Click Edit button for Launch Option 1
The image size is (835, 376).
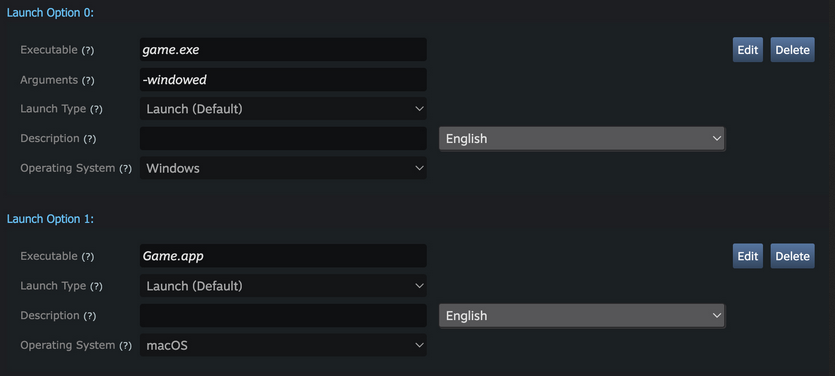point(748,256)
